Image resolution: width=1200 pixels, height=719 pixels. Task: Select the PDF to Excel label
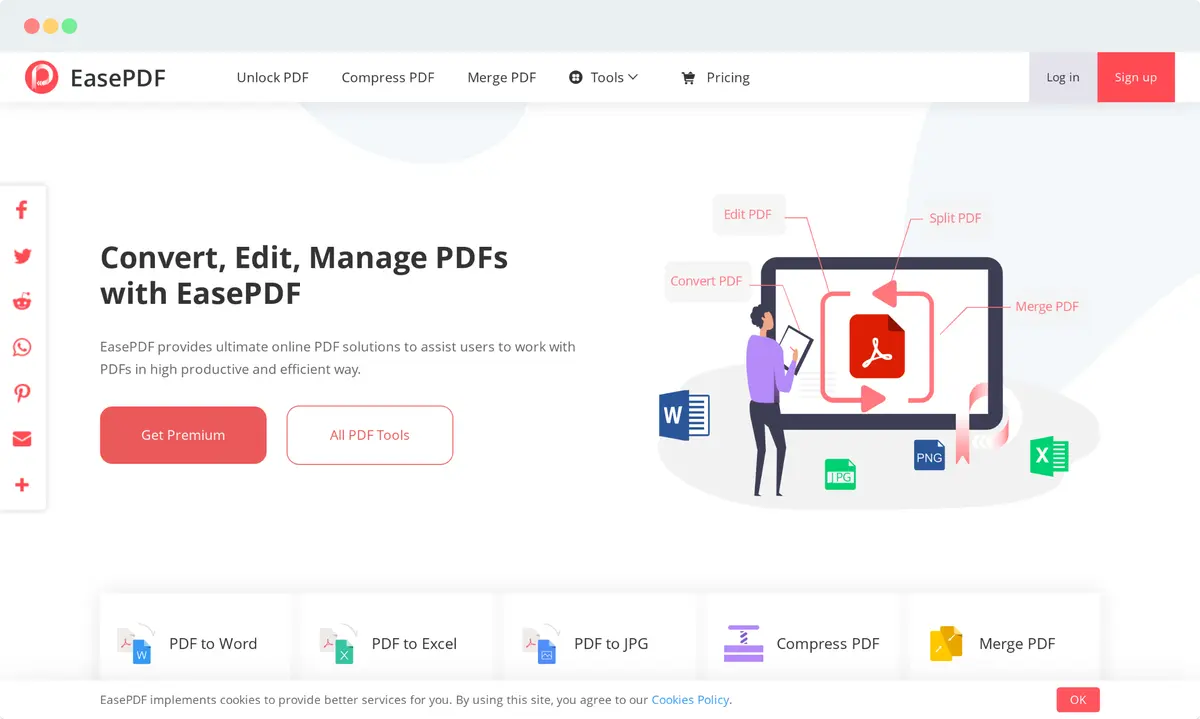coord(414,644)
